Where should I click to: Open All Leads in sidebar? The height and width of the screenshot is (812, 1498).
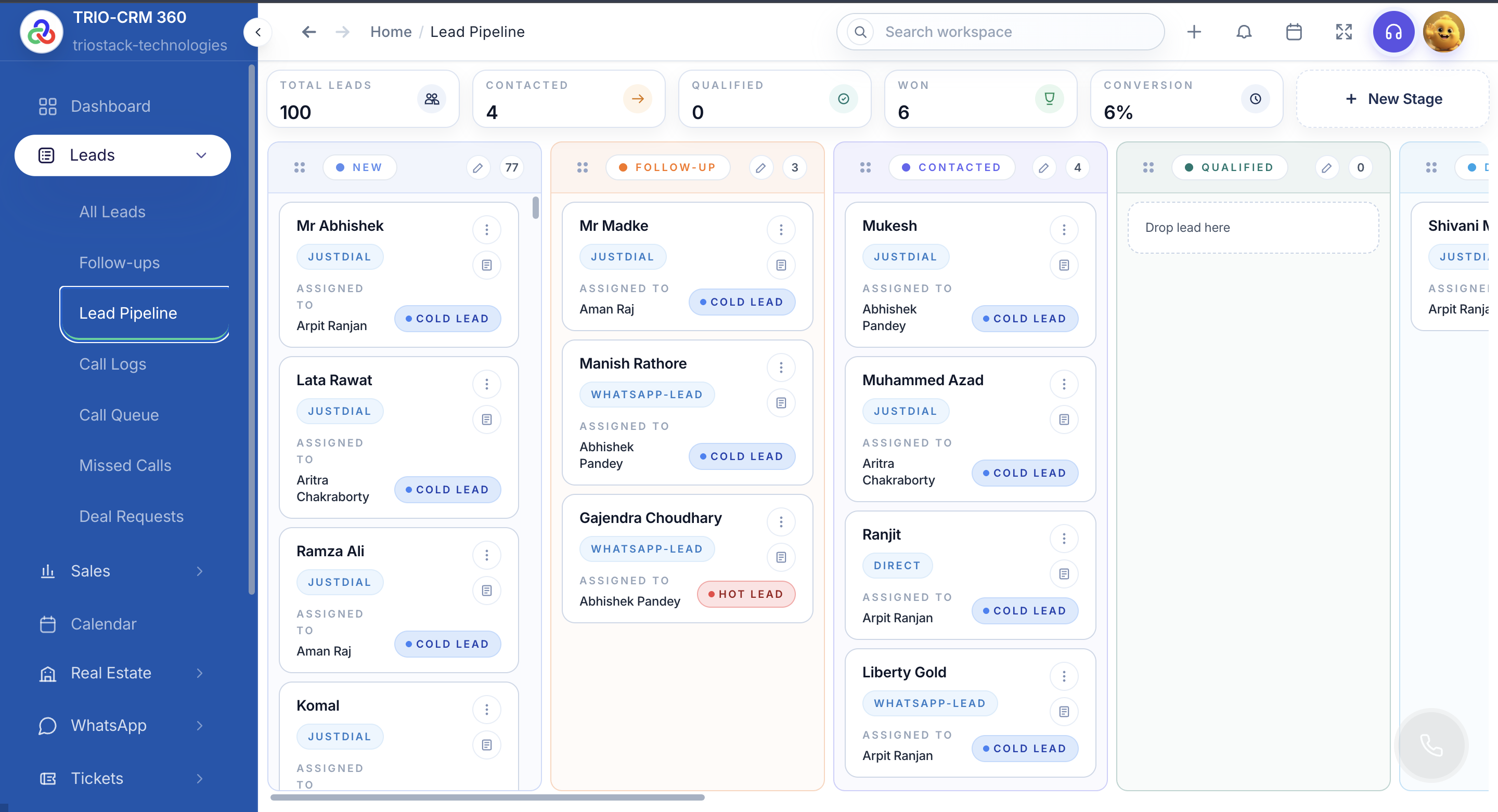112,212
